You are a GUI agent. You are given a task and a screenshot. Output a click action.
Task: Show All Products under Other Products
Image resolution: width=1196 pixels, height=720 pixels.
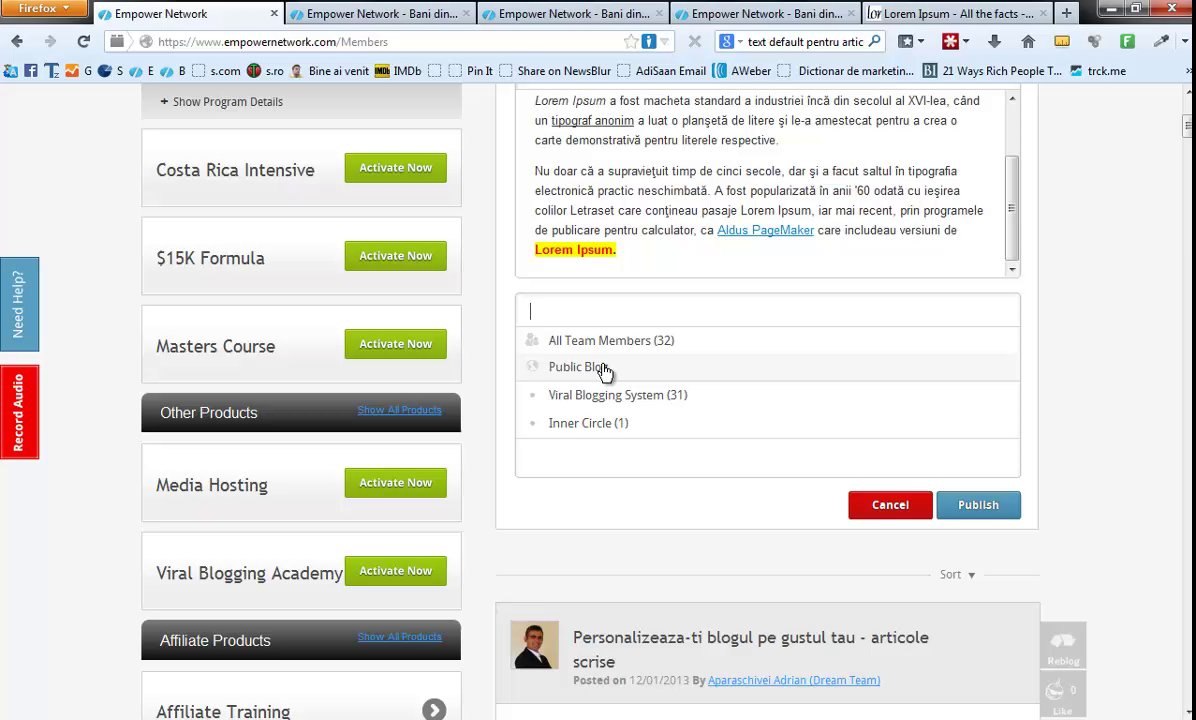pyautogui.click(x=399, y=410)
